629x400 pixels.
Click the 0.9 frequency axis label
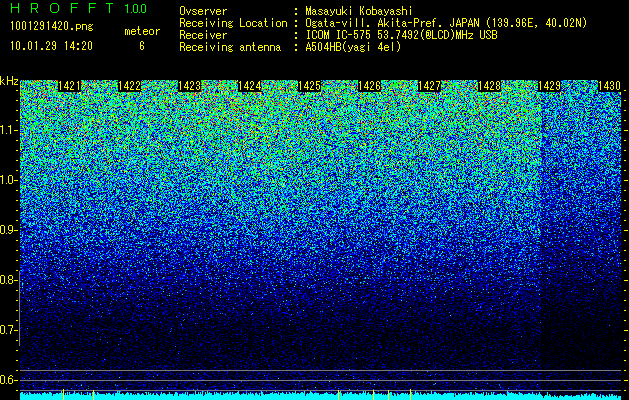9,230
